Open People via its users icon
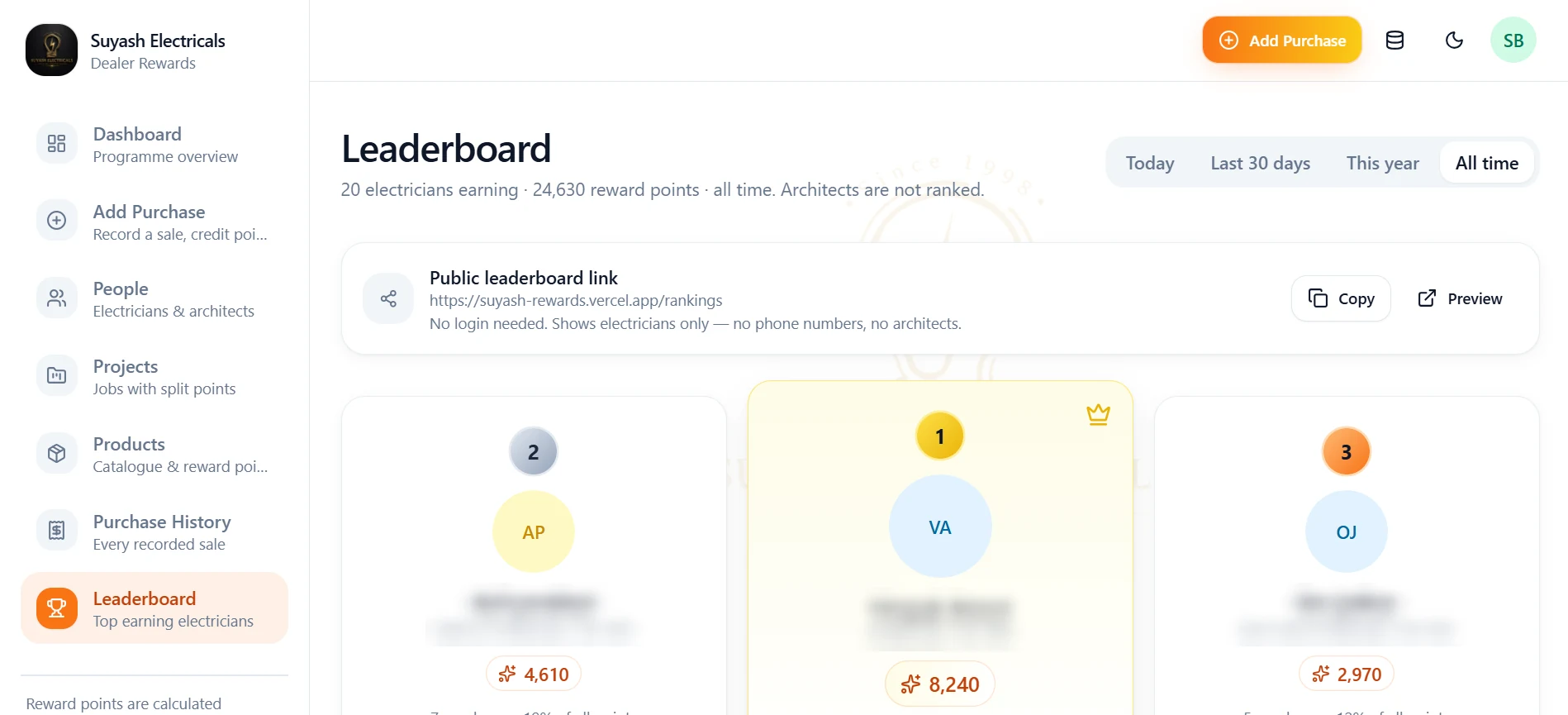 pyautogui.click(x=57, y=298)
